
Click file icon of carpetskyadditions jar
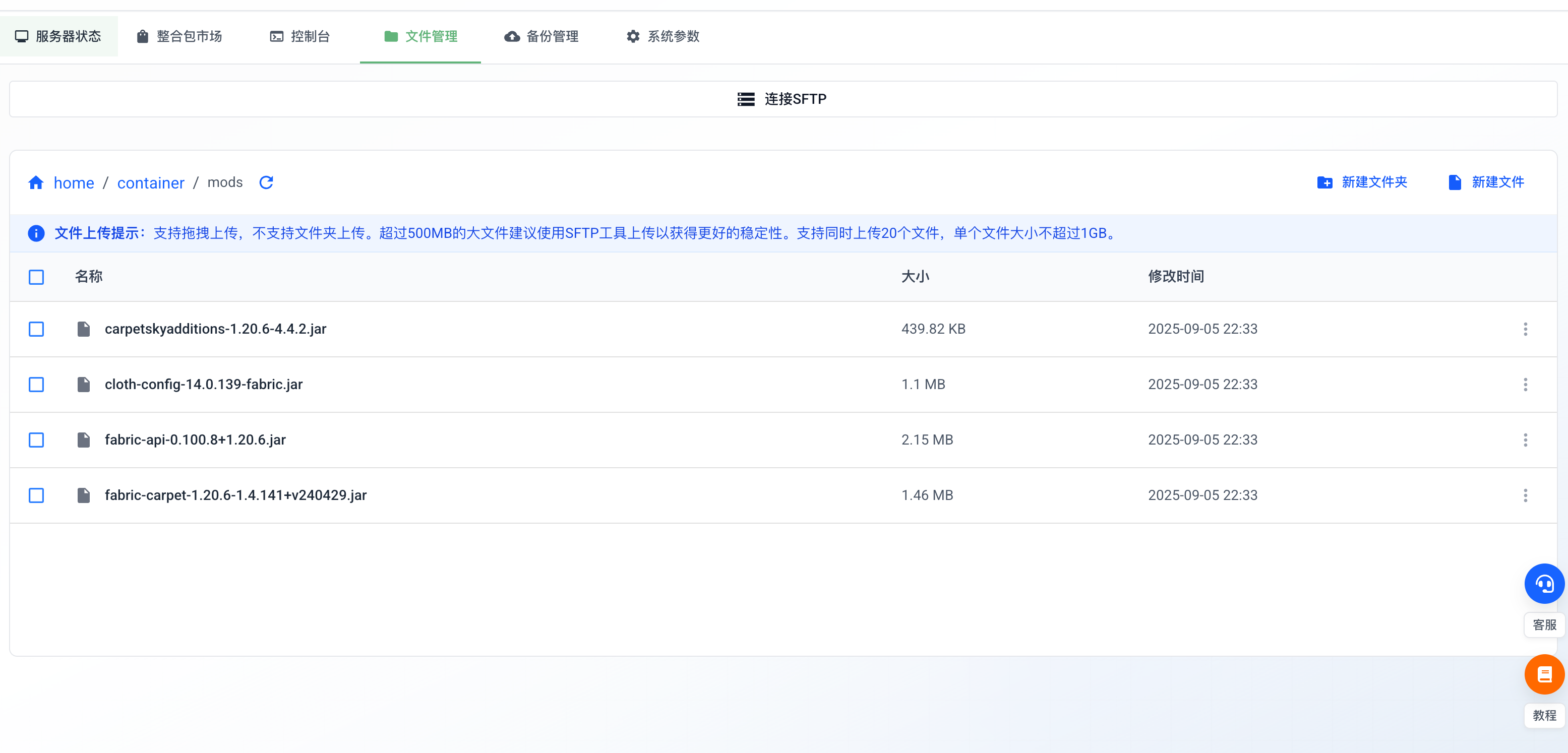click(x=83, y=329)
